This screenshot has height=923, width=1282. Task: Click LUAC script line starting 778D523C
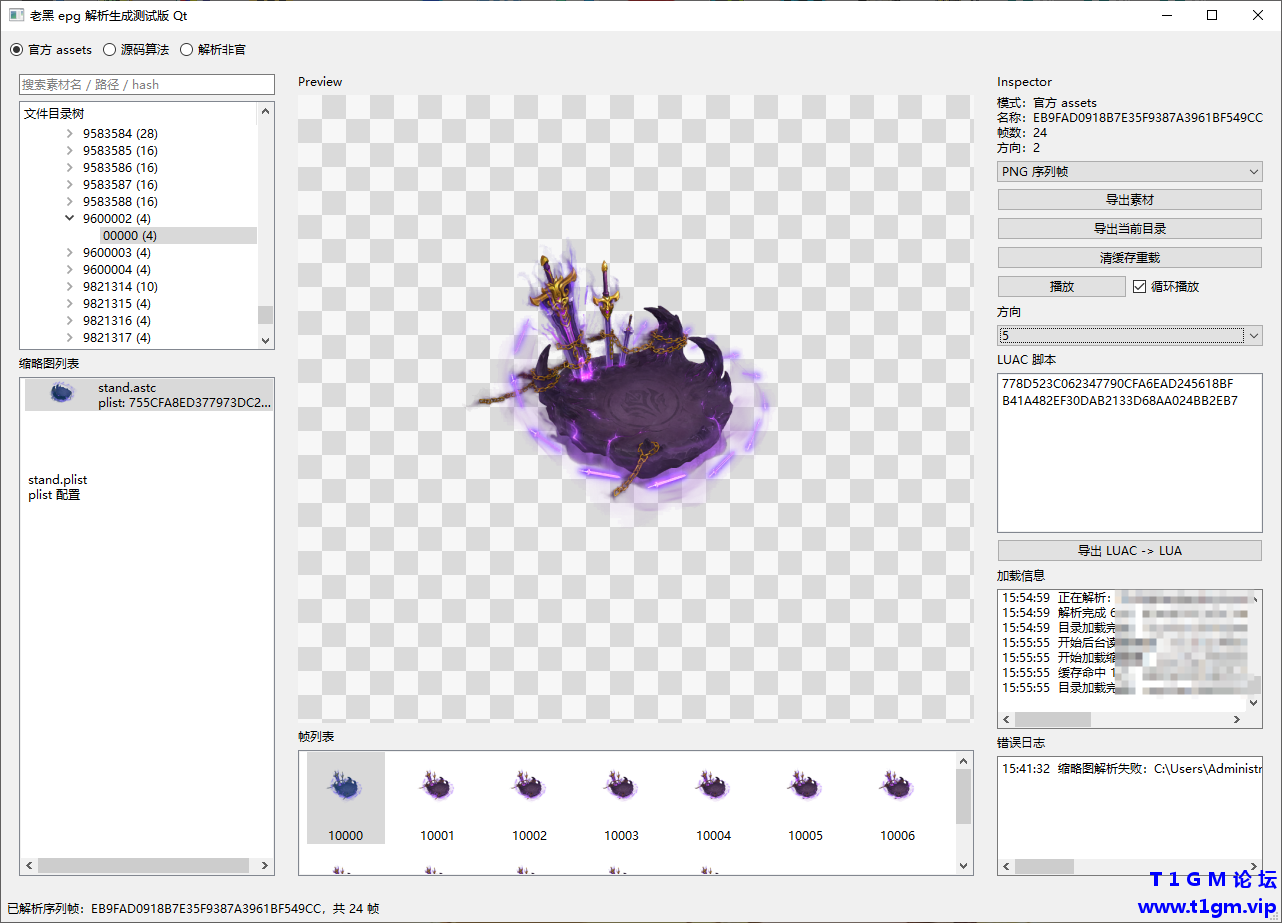coord(1119,384)
